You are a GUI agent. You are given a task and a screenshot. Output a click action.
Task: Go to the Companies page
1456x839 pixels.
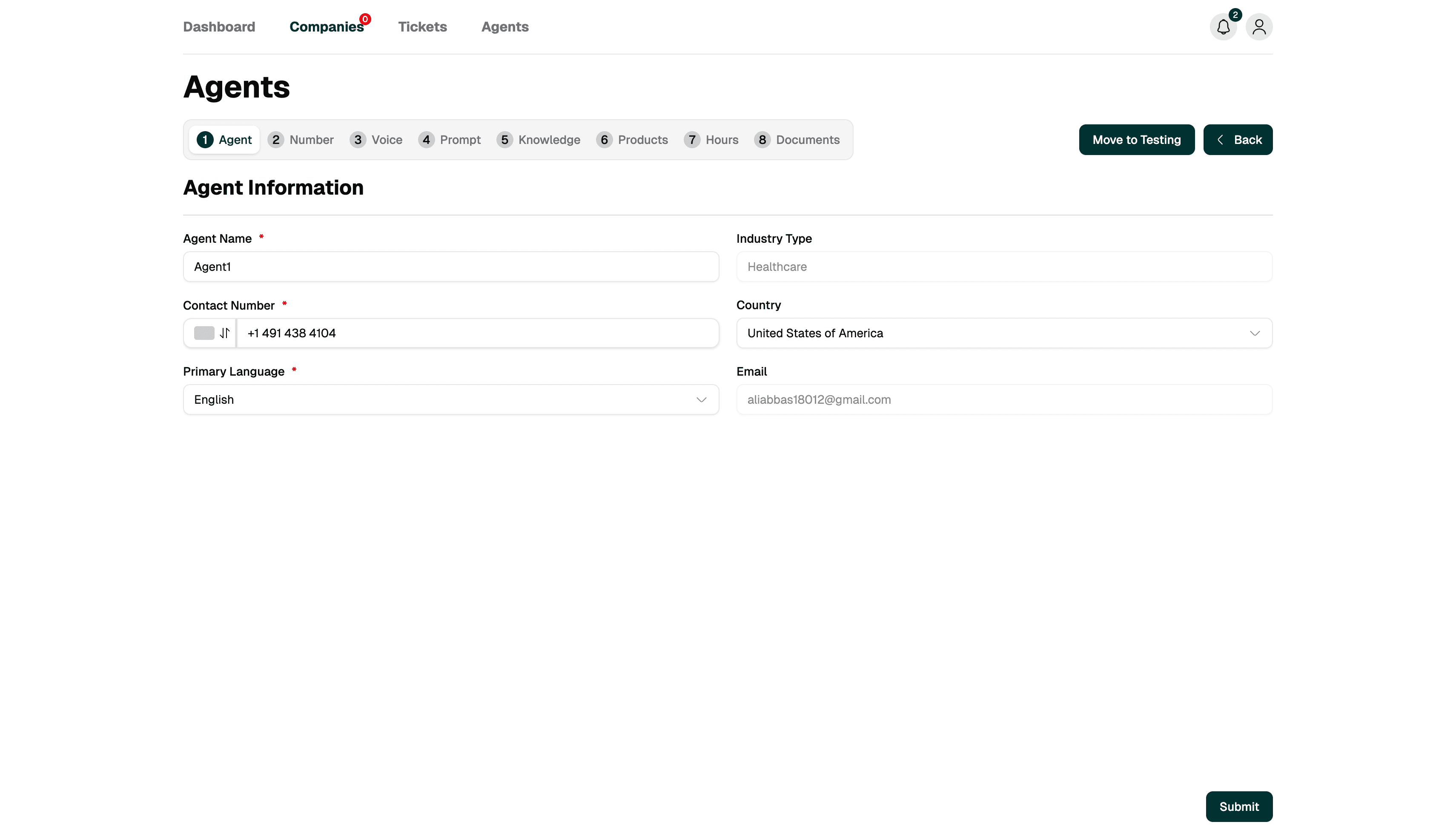click(327, 26)
